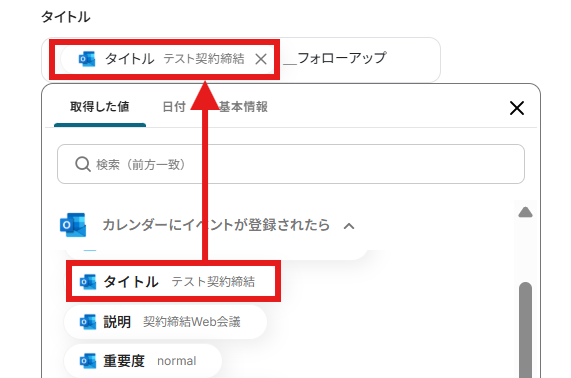Open the 日付 tab
Screen dimensions: 571x378
tap(174, 107)
